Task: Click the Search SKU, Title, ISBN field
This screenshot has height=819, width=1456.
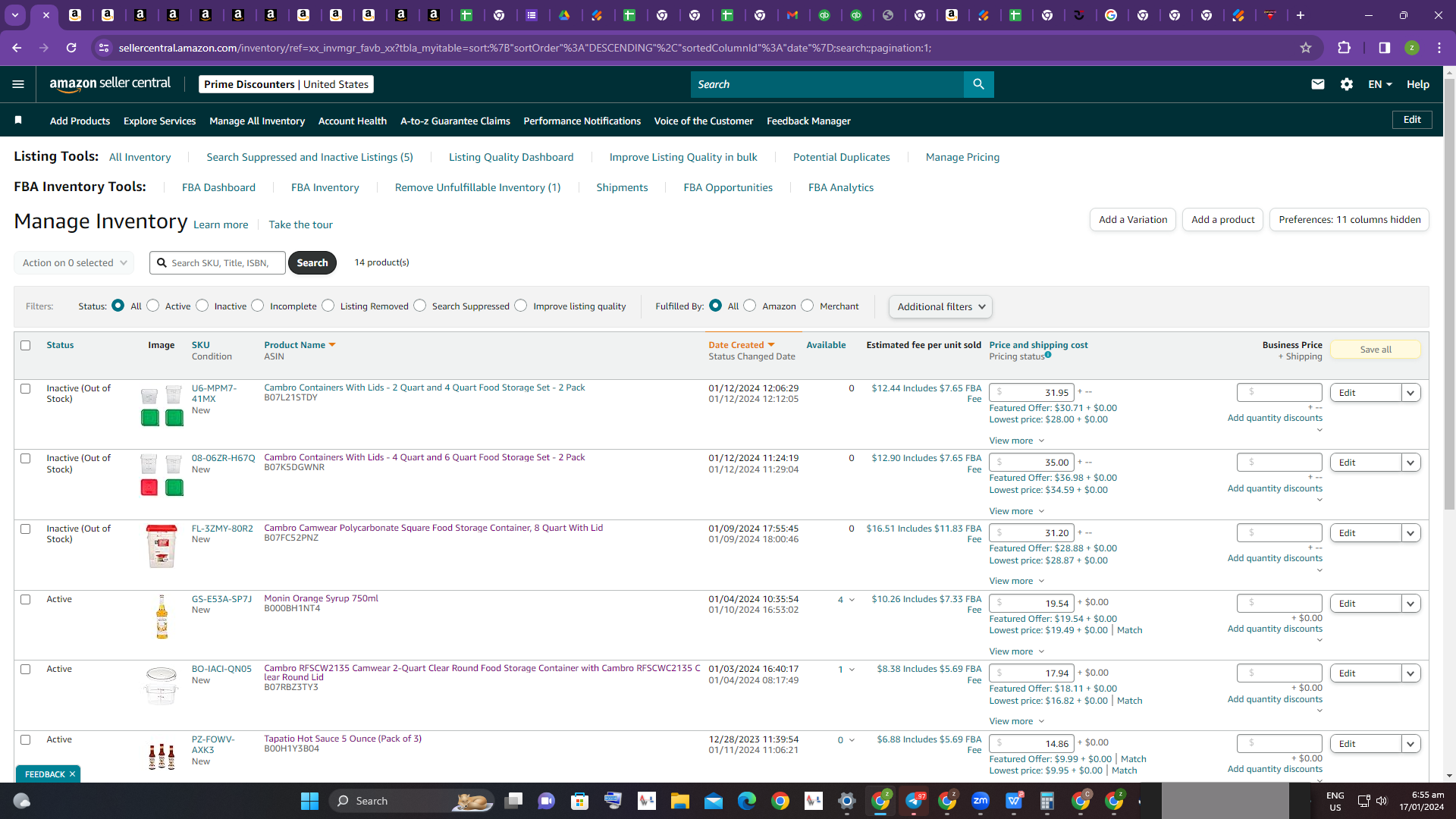Action: 218,263
